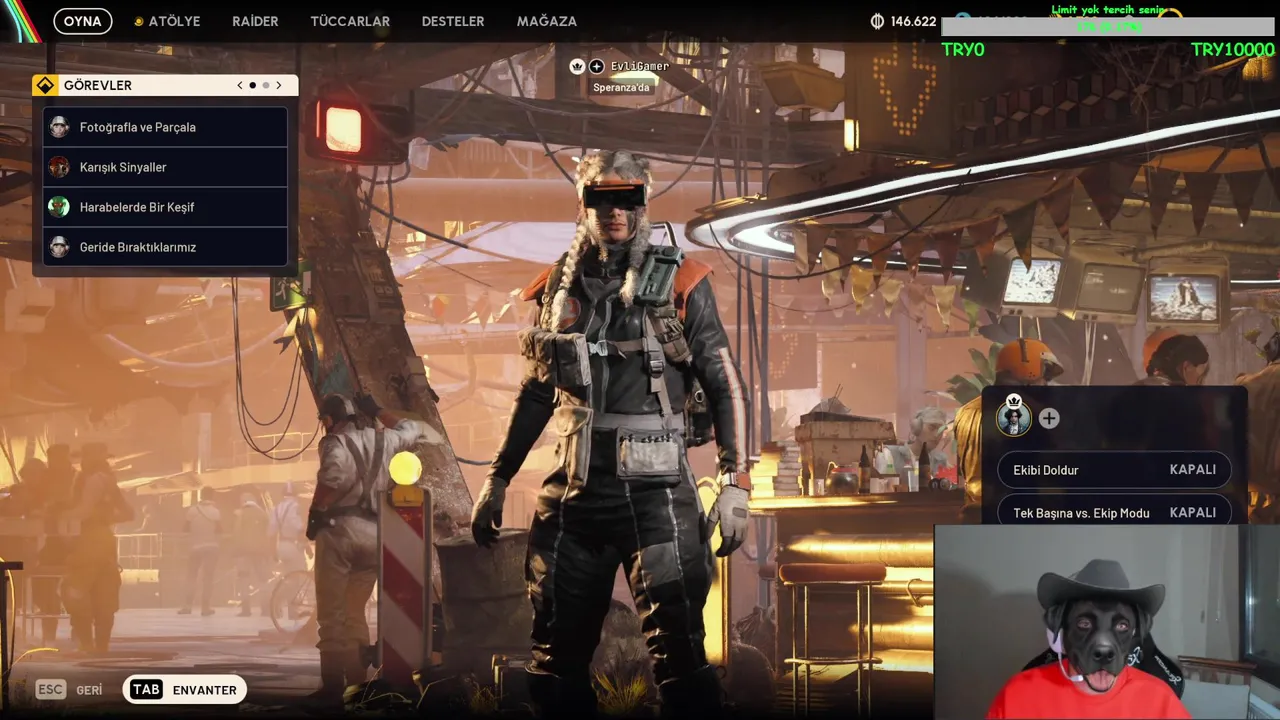Open quest Geride Bıraktıklarımız
The height and width of the screenshot is (720, 1280).
pyautogui.click(x=165, y=247)
